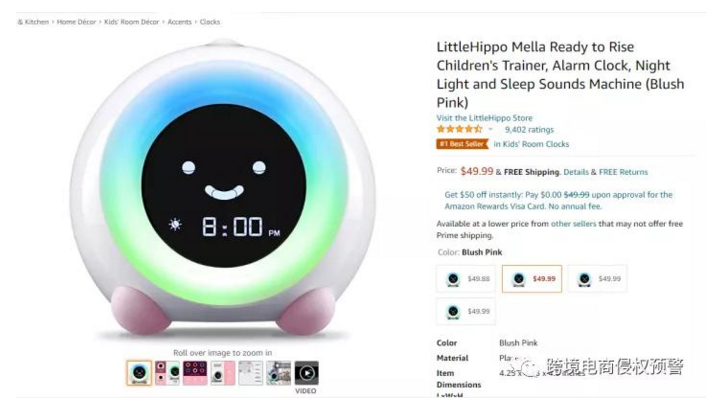Image resolution: width=719 pixels, height=403 pixels.
Task: Open the FREE Returns link
Action: 623,172
